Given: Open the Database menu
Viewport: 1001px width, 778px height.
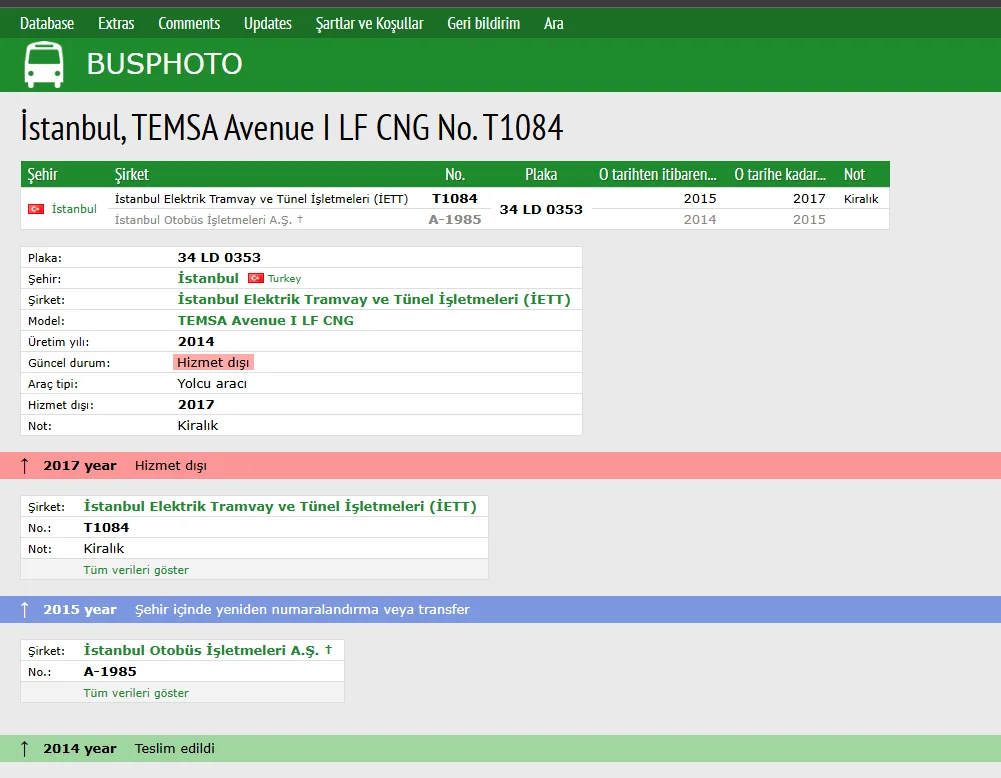Looking at the screenshot, I should pyautogui.click(x=47, y=23).
